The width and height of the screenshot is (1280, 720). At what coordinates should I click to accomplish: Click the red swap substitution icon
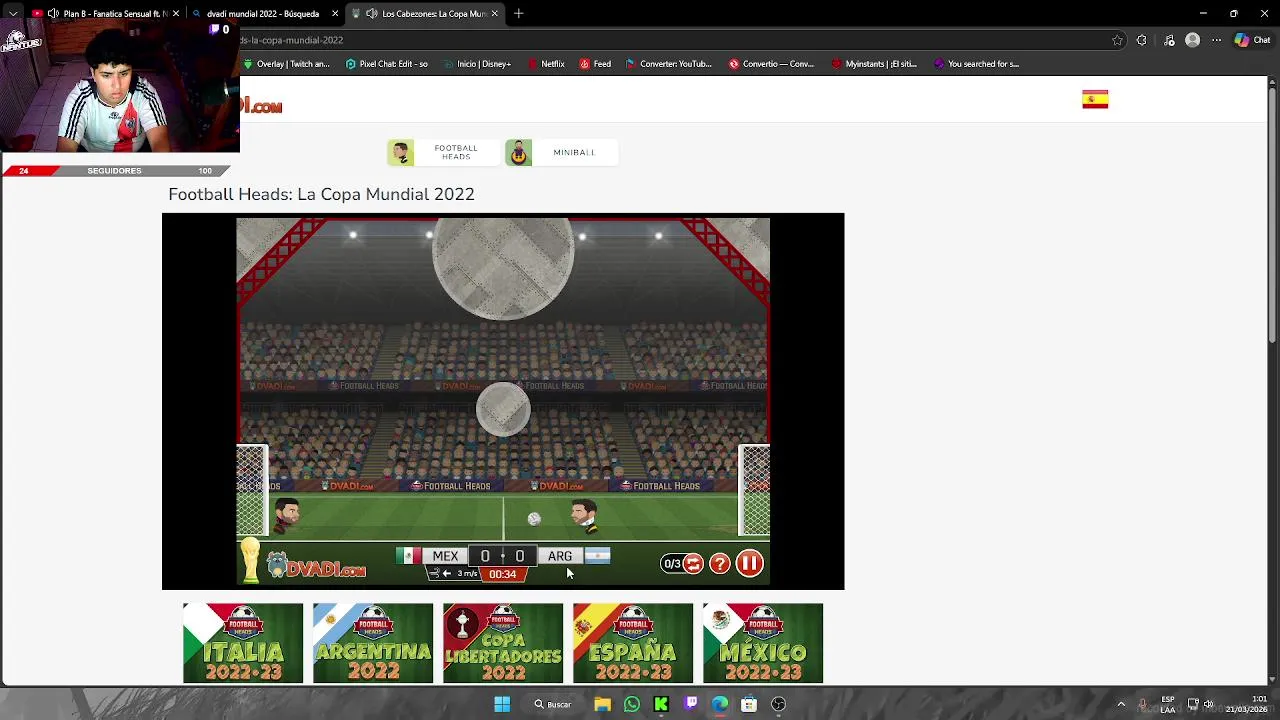pyautogui.click(x=693, y=564)
